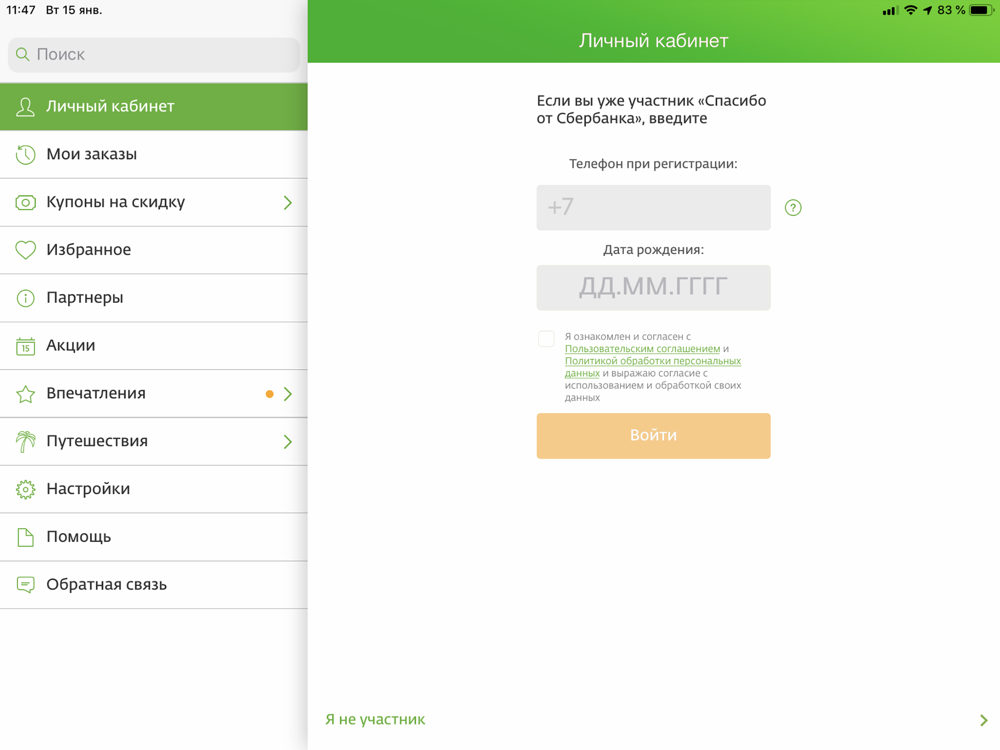Tap the Вт 15 янв. date text
1000x750 pixels.
click(x=74, y=10)
